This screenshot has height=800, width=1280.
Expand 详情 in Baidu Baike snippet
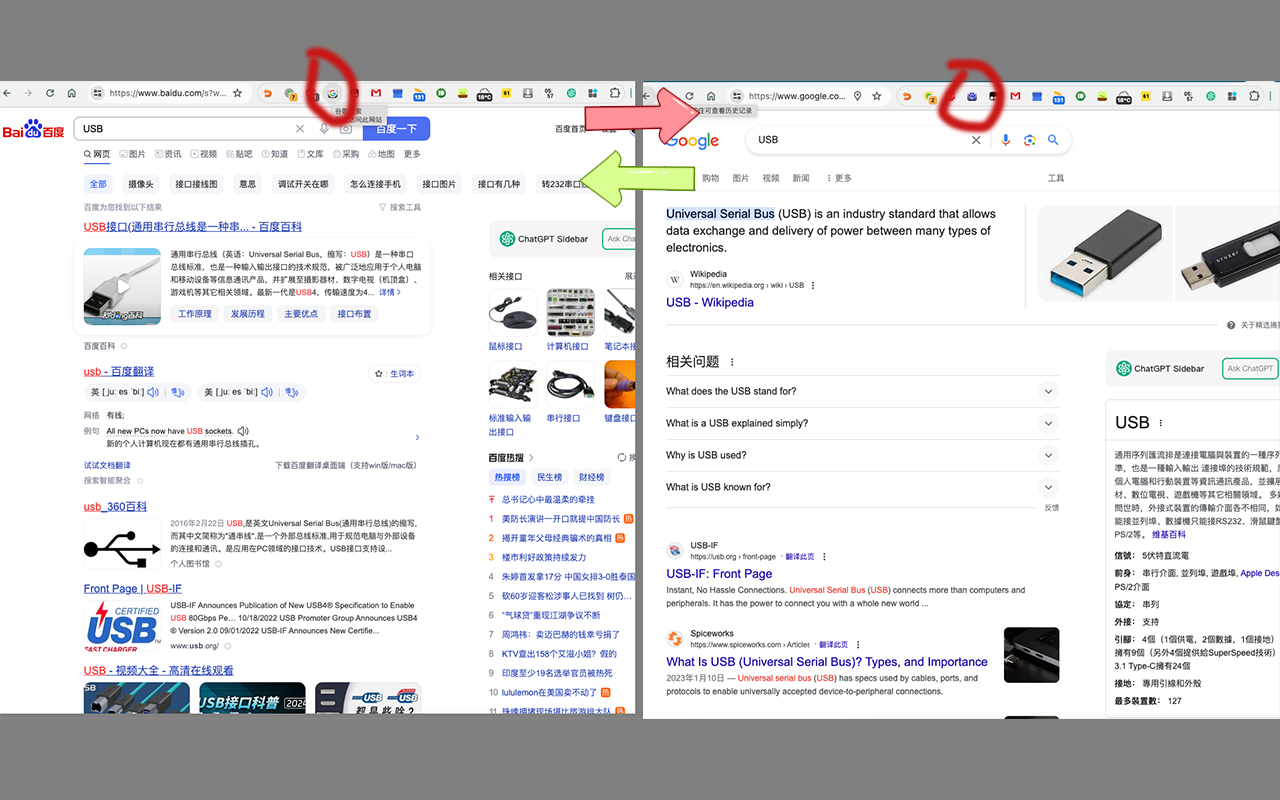(x=390, y=292)
